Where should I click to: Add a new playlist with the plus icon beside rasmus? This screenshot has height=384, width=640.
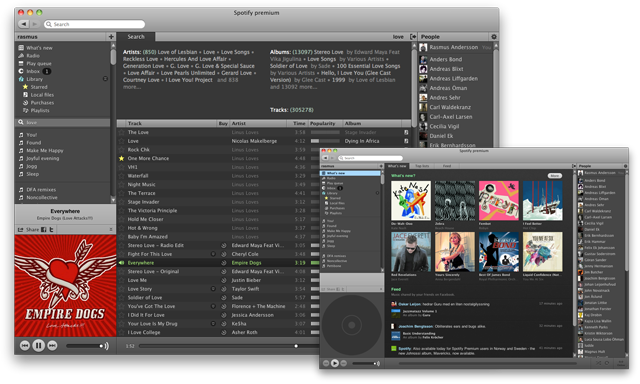(x=111, y=37)
